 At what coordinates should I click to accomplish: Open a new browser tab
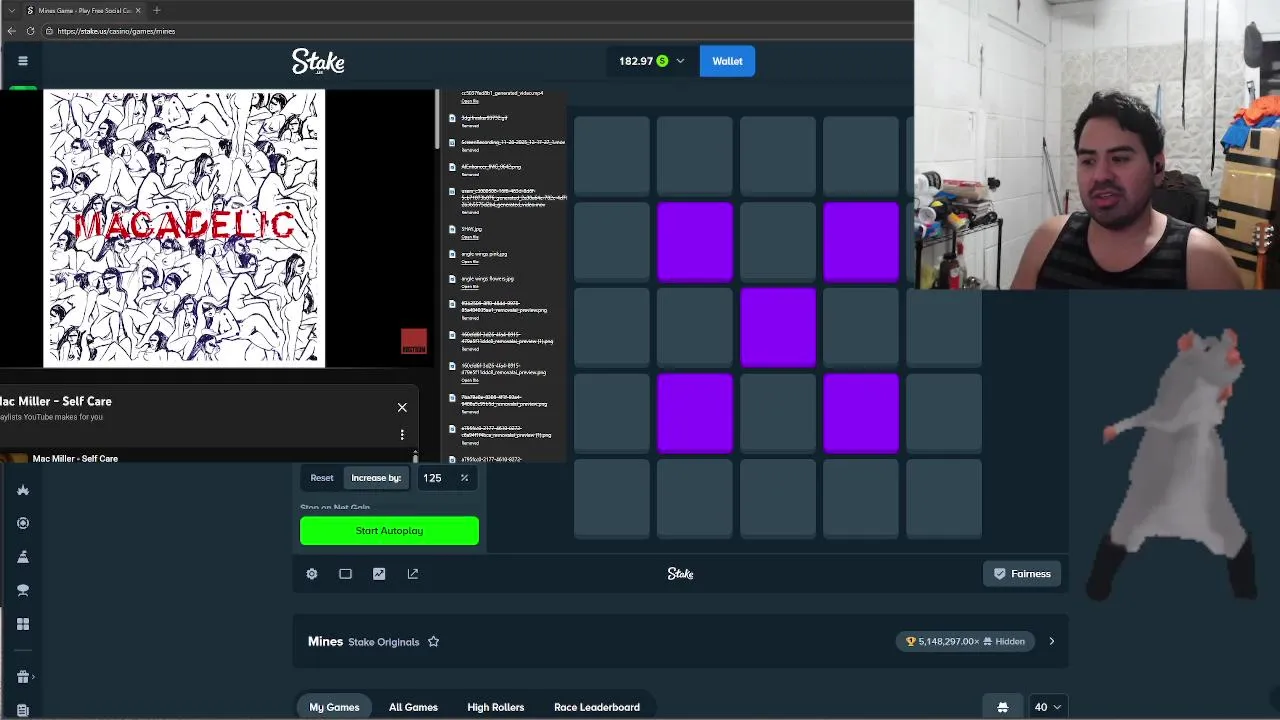click(156, 10)
